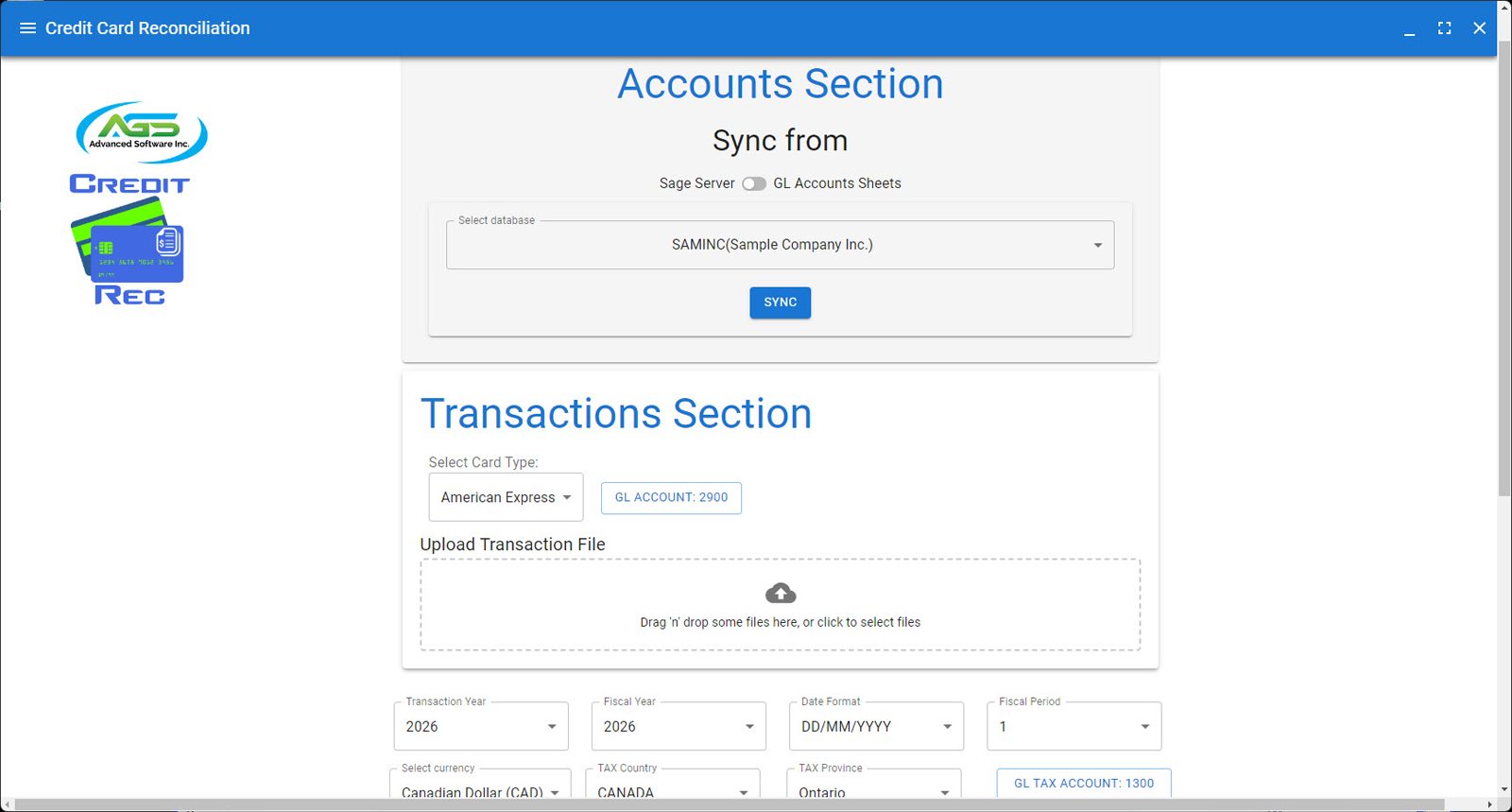This screenshot has height=812, width=1512.
Task: Click the scroll down arrow
Action: 1504,790
